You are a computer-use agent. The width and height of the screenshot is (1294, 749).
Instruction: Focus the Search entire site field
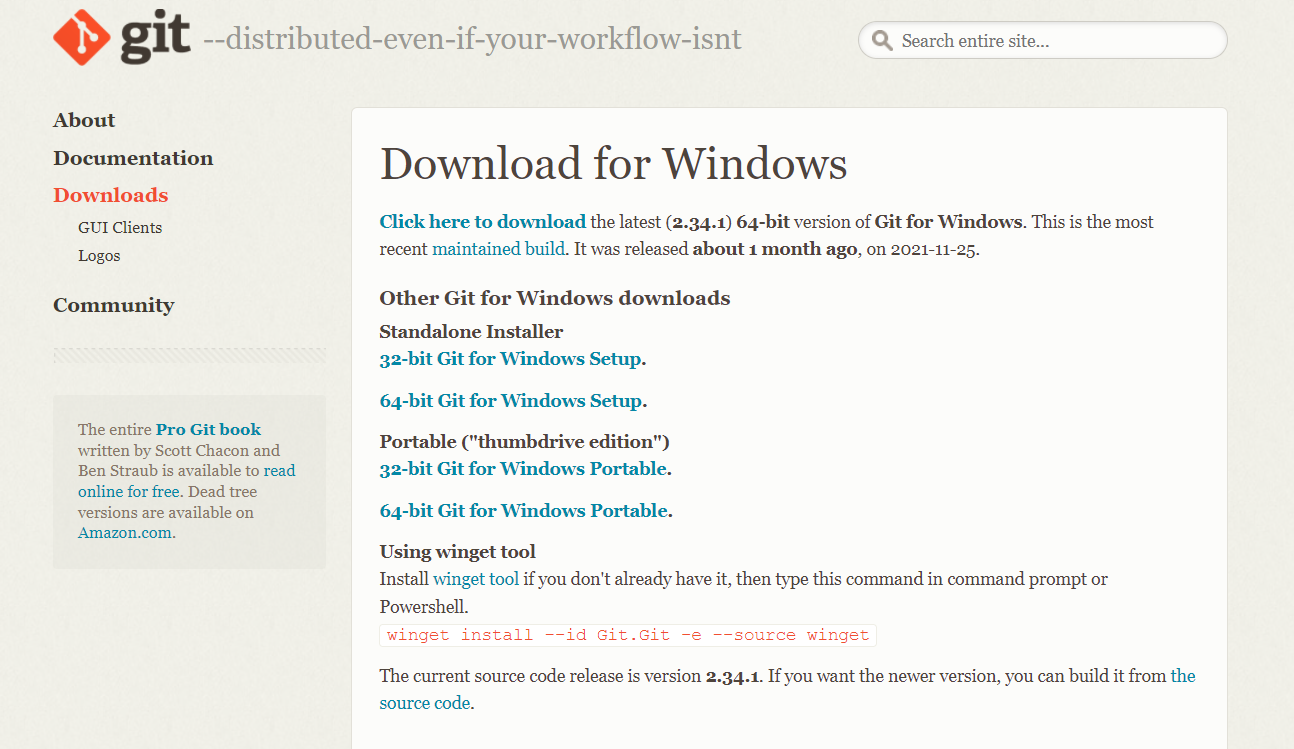coord(1042,41)
